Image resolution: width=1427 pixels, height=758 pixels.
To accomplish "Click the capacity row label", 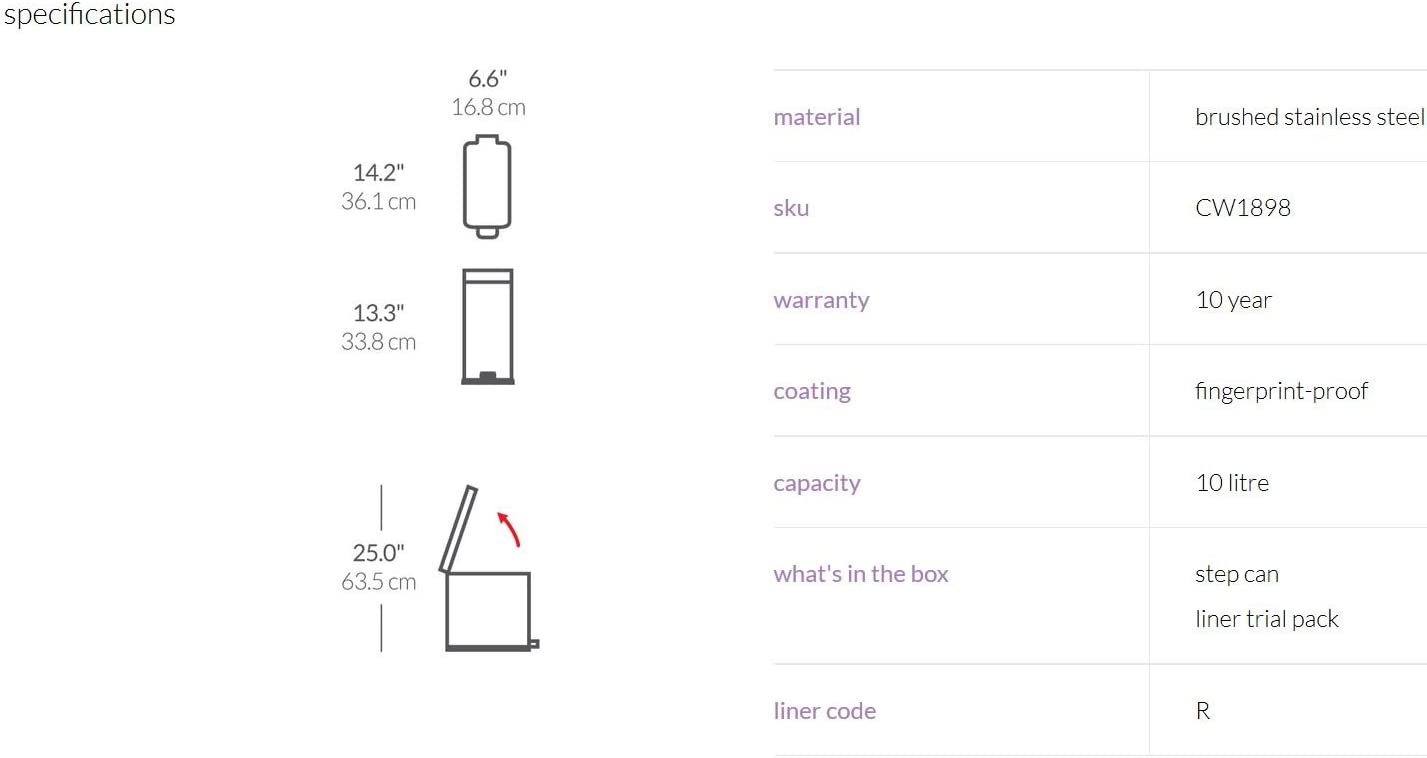I will (817, 483).
